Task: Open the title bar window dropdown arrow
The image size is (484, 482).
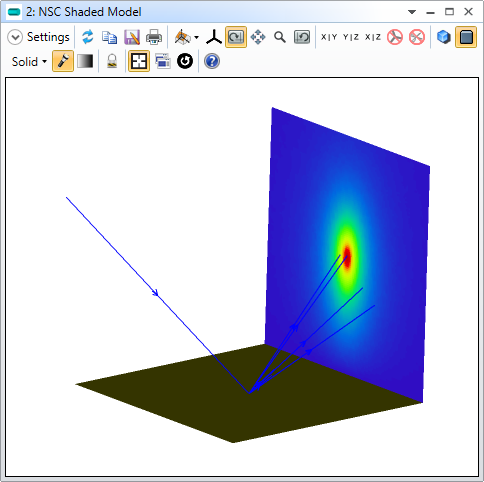Action: point(412,12)
